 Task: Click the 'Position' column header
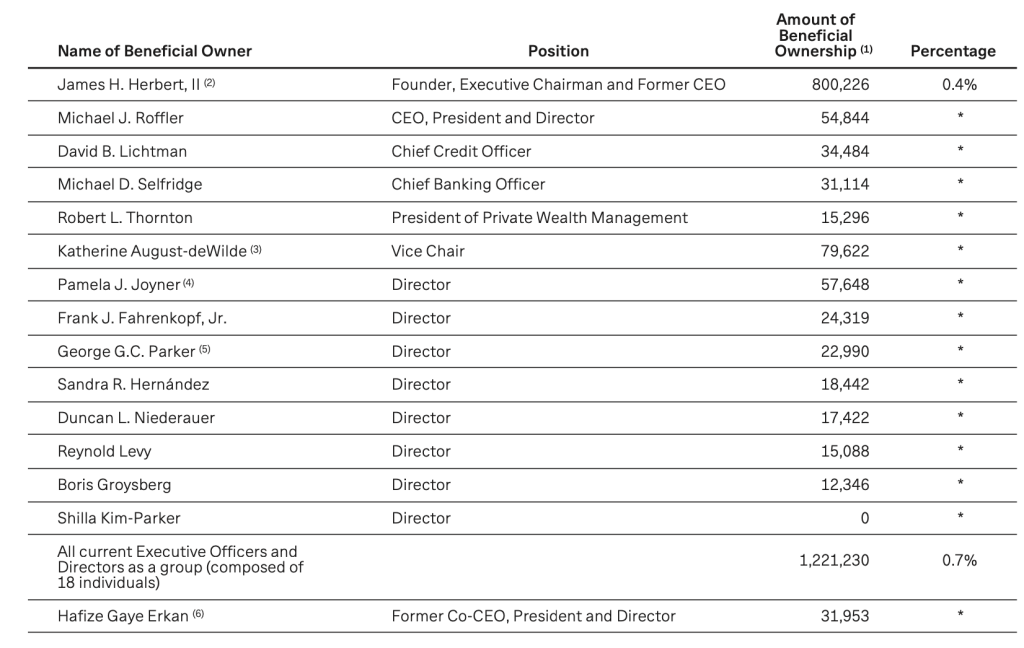558,51
